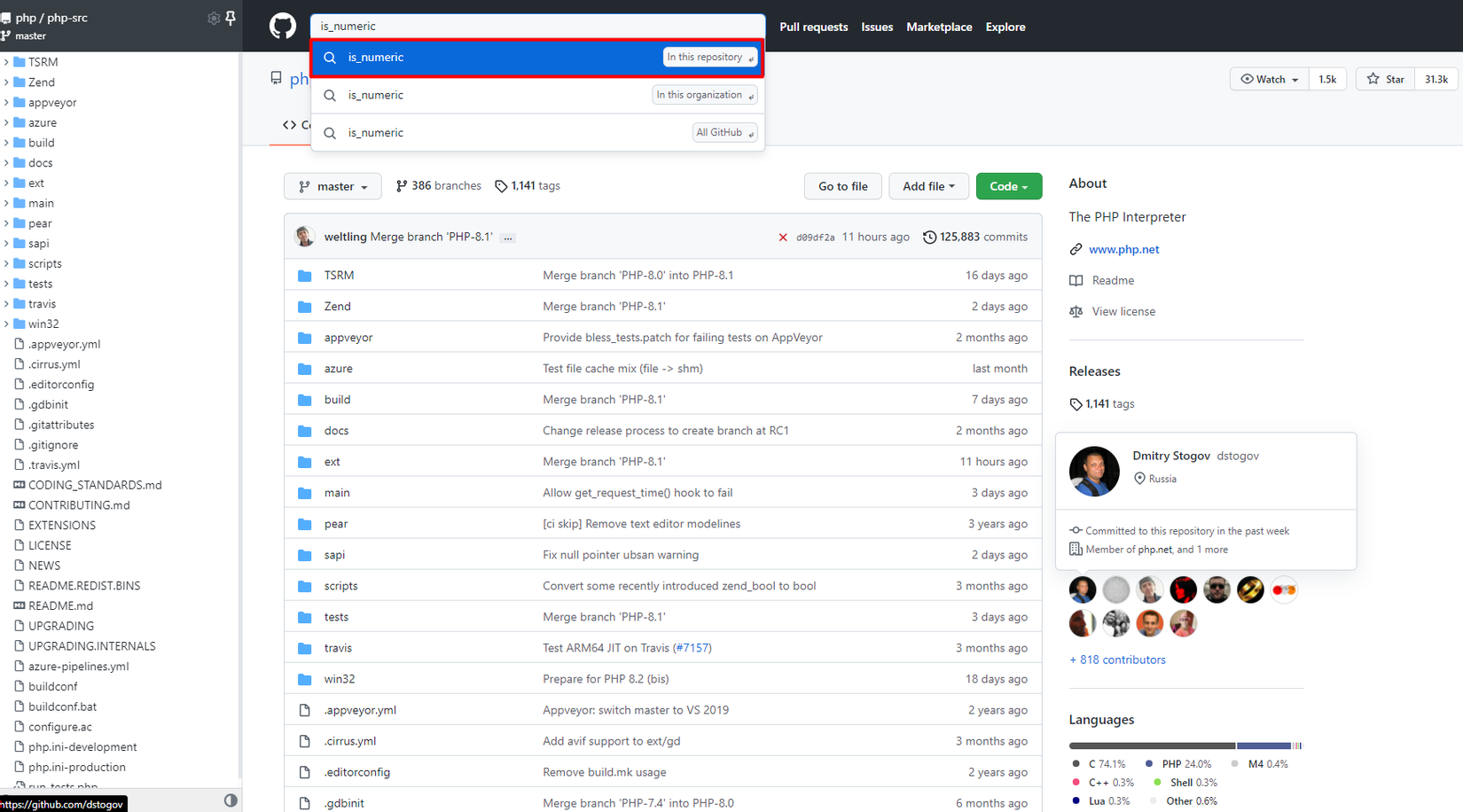The image size is (1463, 812).
Task: Expand the main folder chevron in the sidebar
Action: 6,203
